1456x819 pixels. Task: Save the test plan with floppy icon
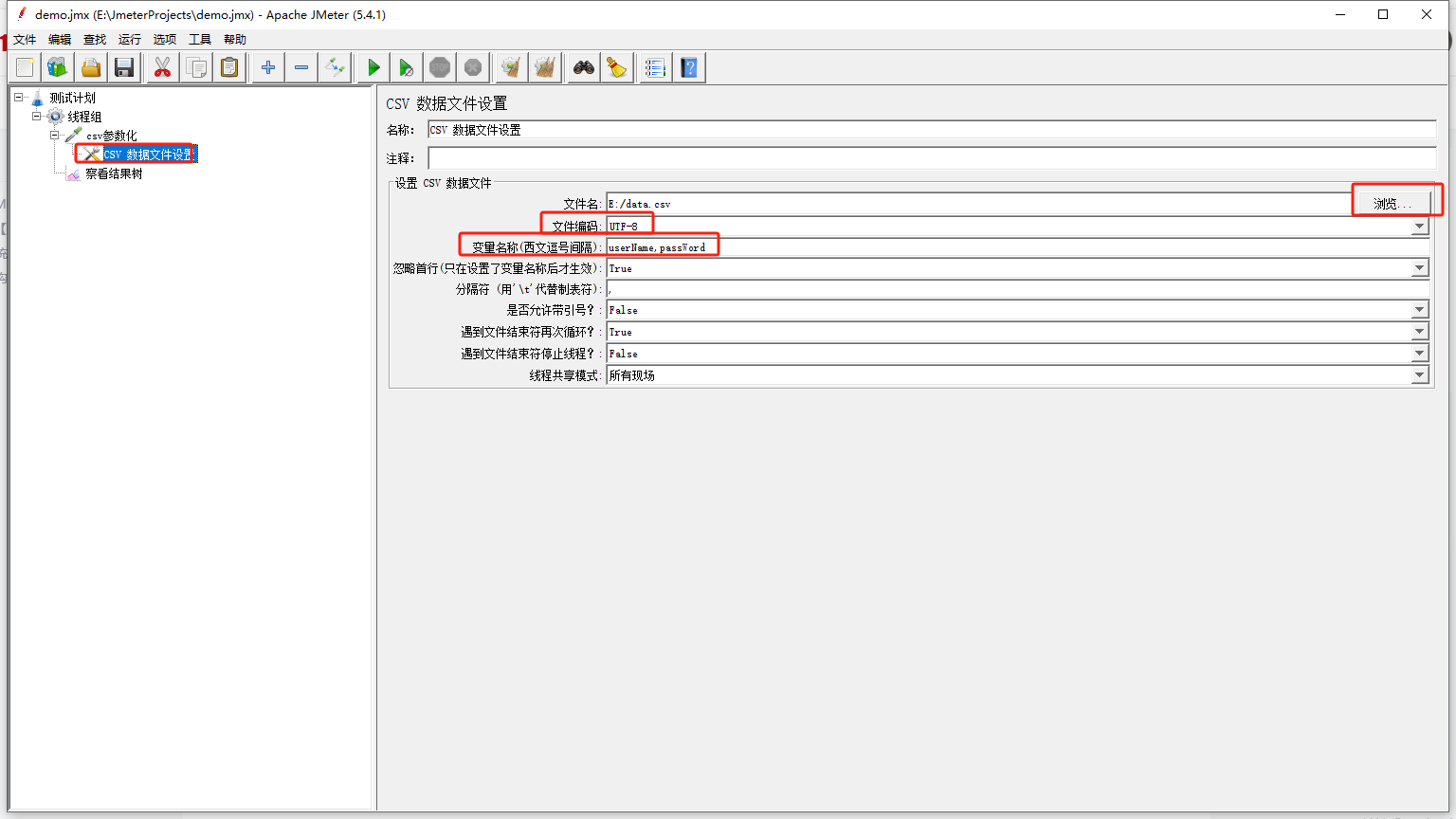point(124,67)
